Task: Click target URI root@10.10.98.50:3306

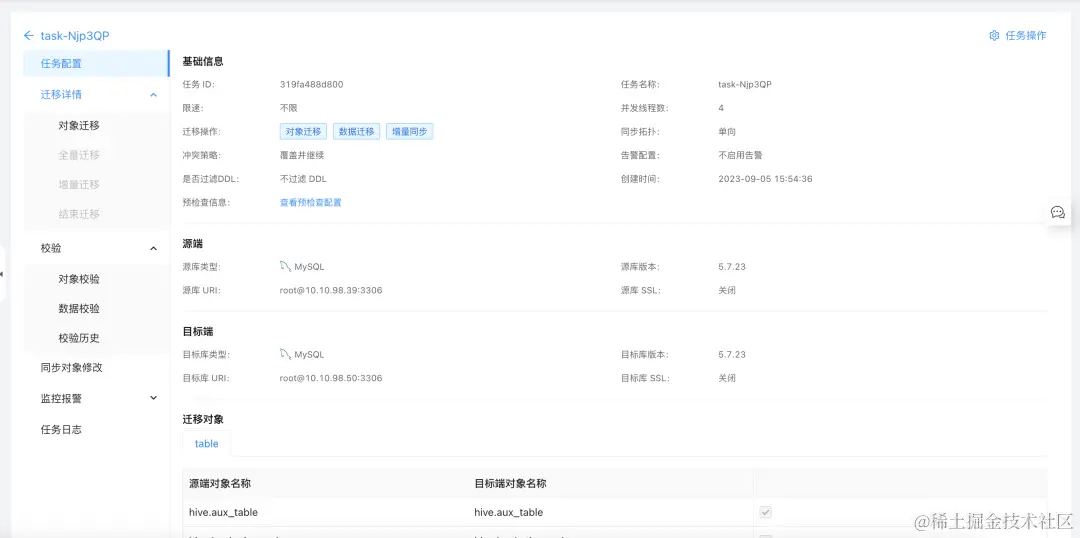Action: pyautogui.click(x=331, y=378)
